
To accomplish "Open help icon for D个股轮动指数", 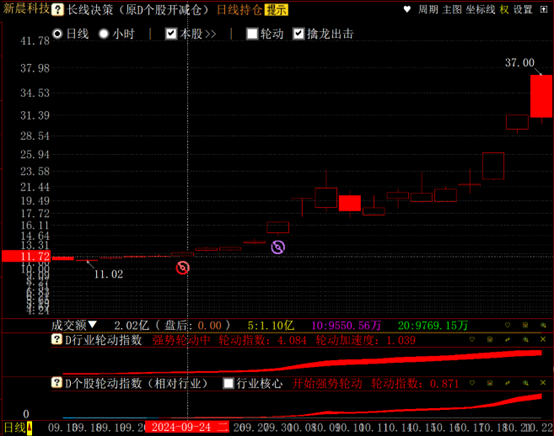I will point(57,383).
